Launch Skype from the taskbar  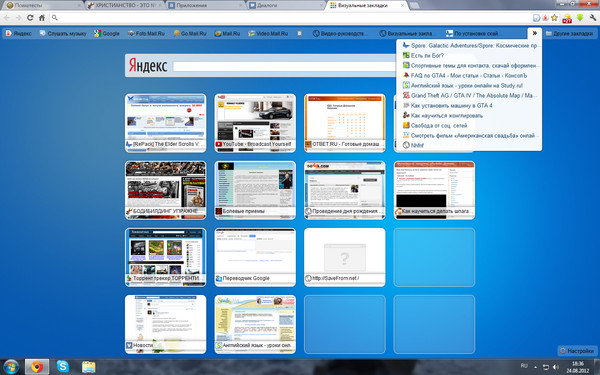click(x=63, y=367)
